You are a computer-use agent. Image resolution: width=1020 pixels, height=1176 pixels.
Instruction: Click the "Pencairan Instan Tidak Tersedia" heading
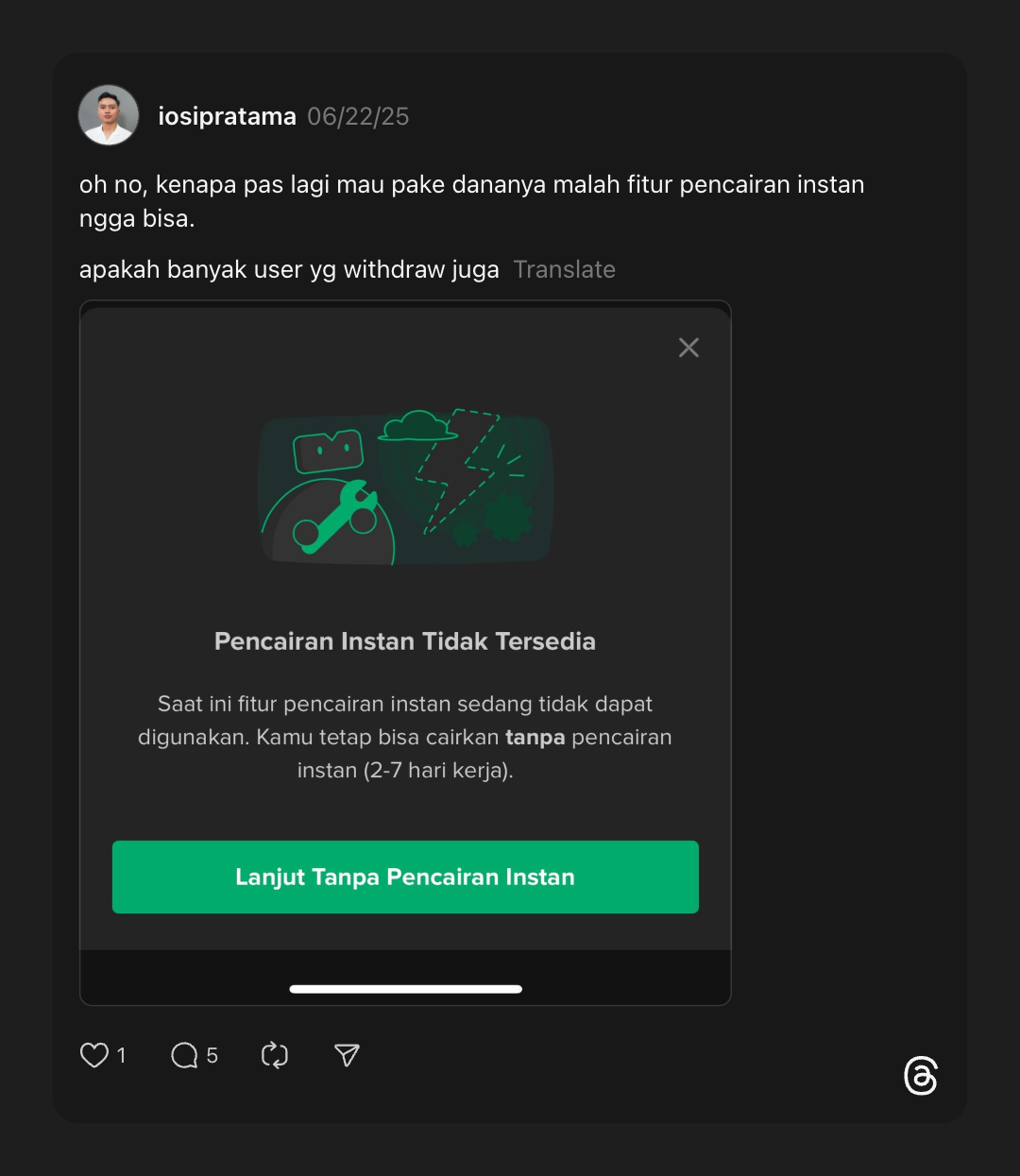click(x=405, y=641)
